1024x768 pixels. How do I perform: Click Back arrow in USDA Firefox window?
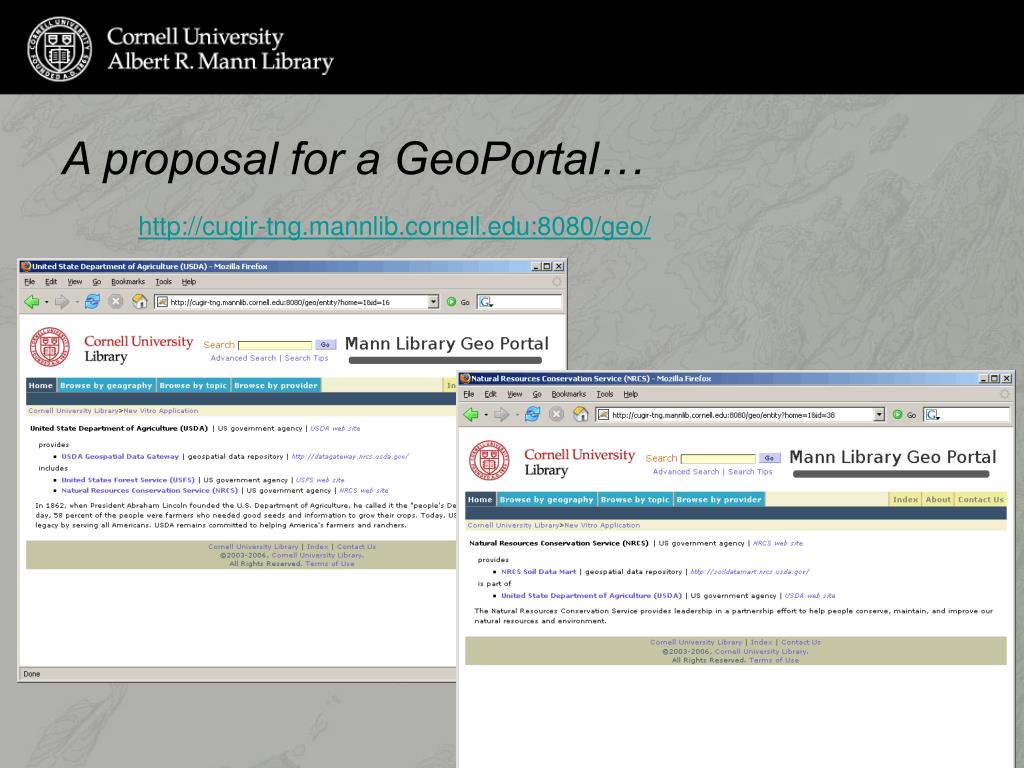click(31, 302)
